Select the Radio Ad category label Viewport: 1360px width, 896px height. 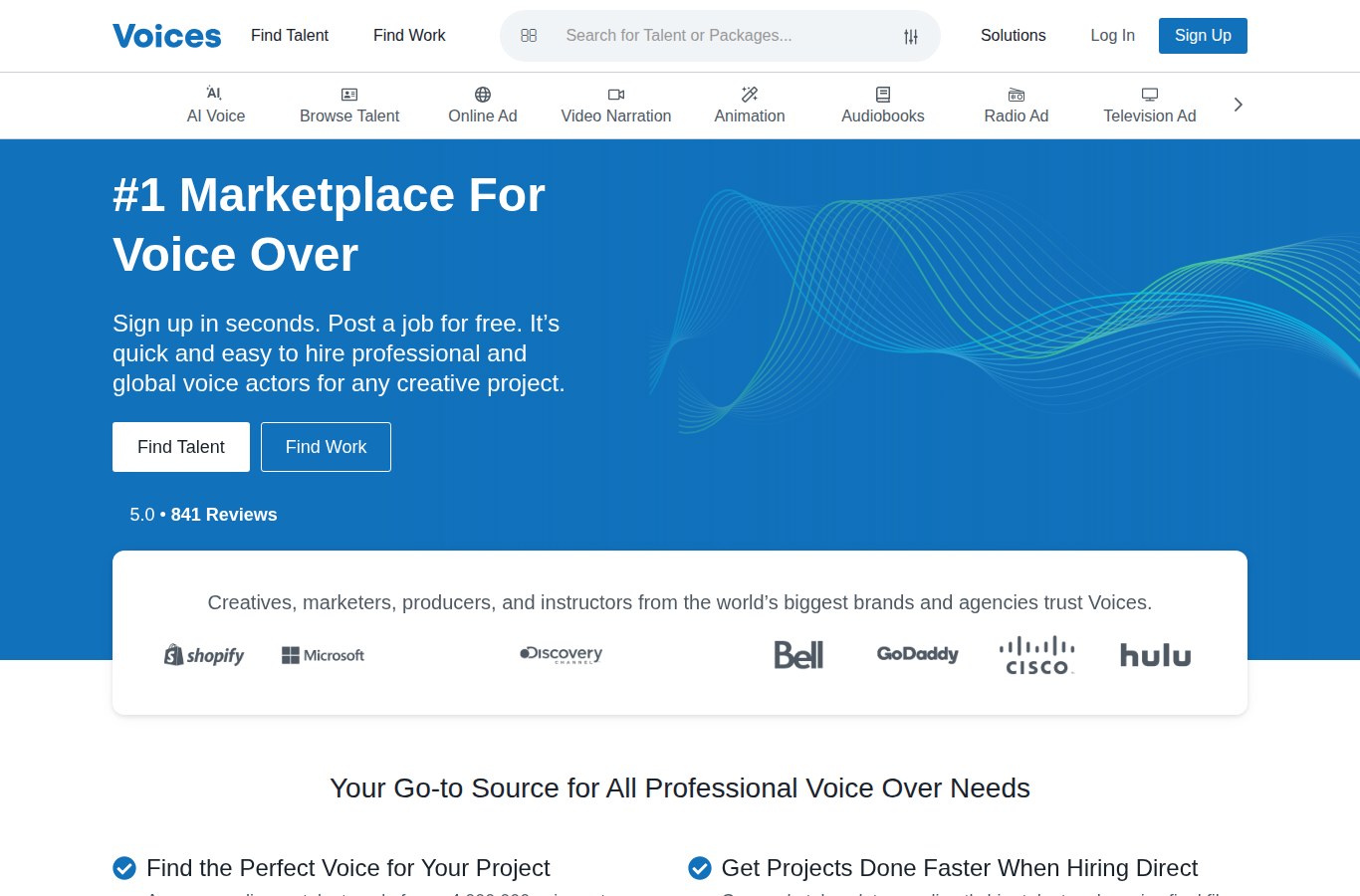tap(1017, 115)
